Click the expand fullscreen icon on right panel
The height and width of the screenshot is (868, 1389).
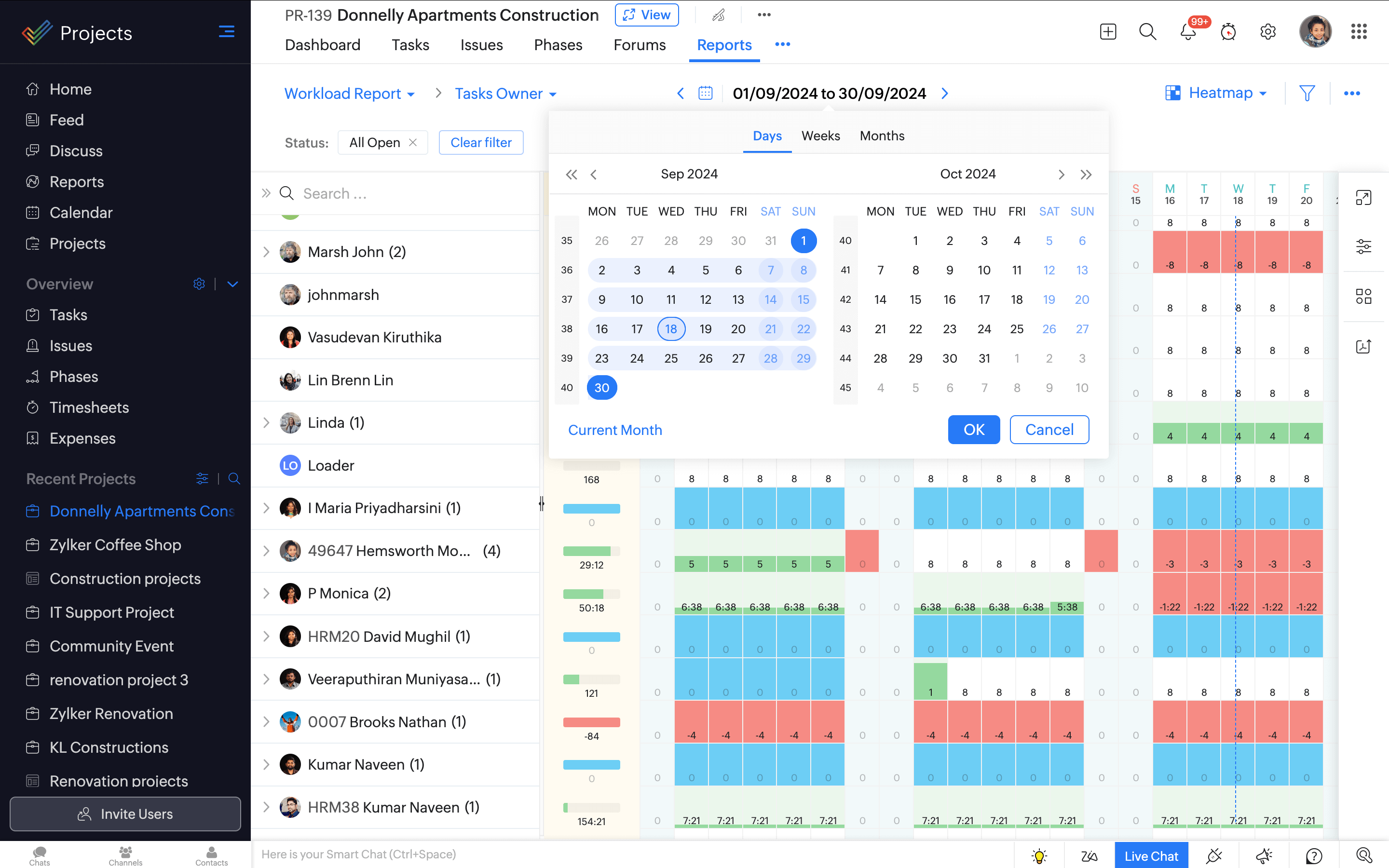coord(1363,198)
